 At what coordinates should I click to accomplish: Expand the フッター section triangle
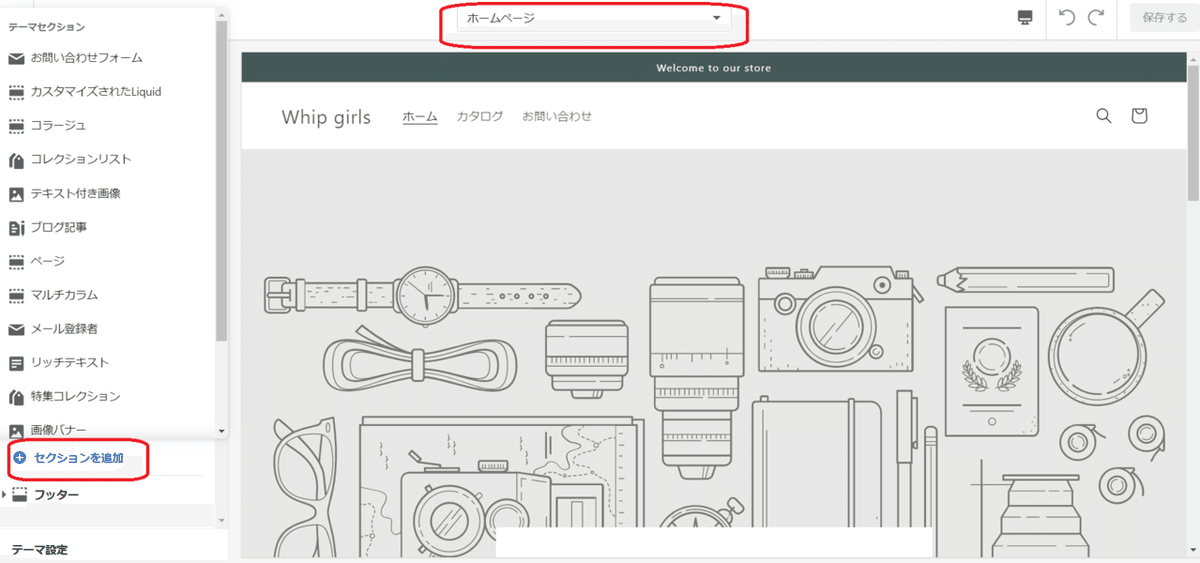(x=5, y=495)
